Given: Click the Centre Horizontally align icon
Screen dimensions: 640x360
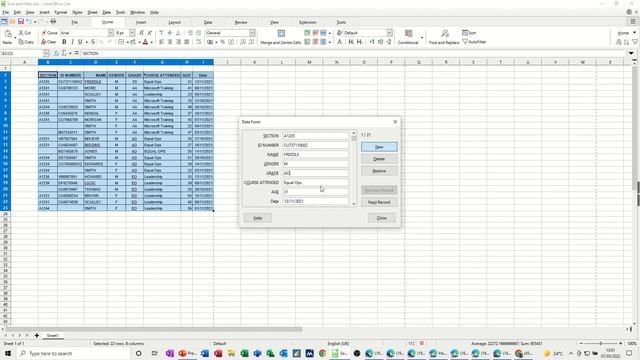Looking at the screenshot, I should coord(170,42).
